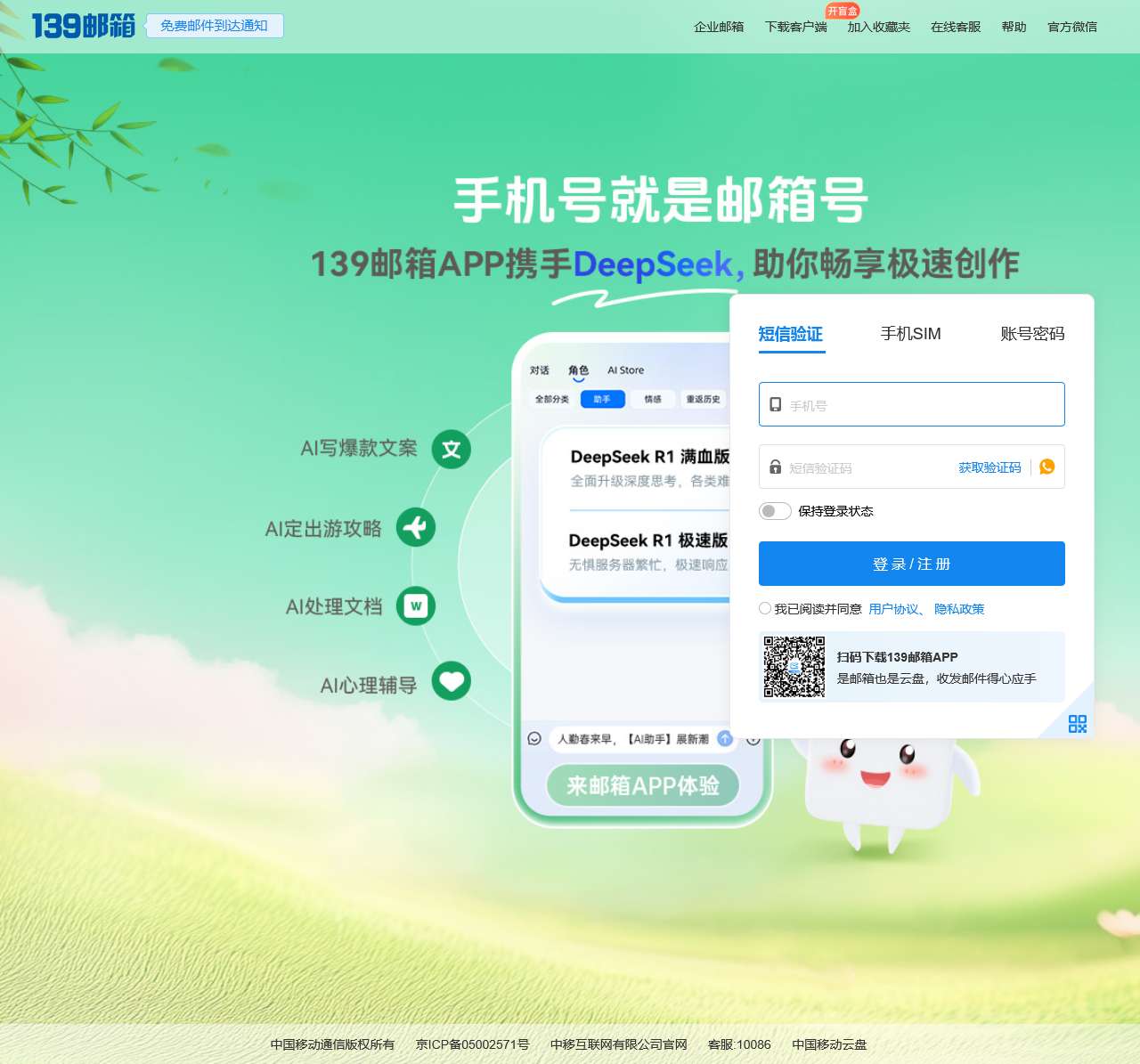The image size is (1140, 1064).
Task: Click 中国移动云盘 footer link
Action: pyautogui.click(x=829, y=1044)
